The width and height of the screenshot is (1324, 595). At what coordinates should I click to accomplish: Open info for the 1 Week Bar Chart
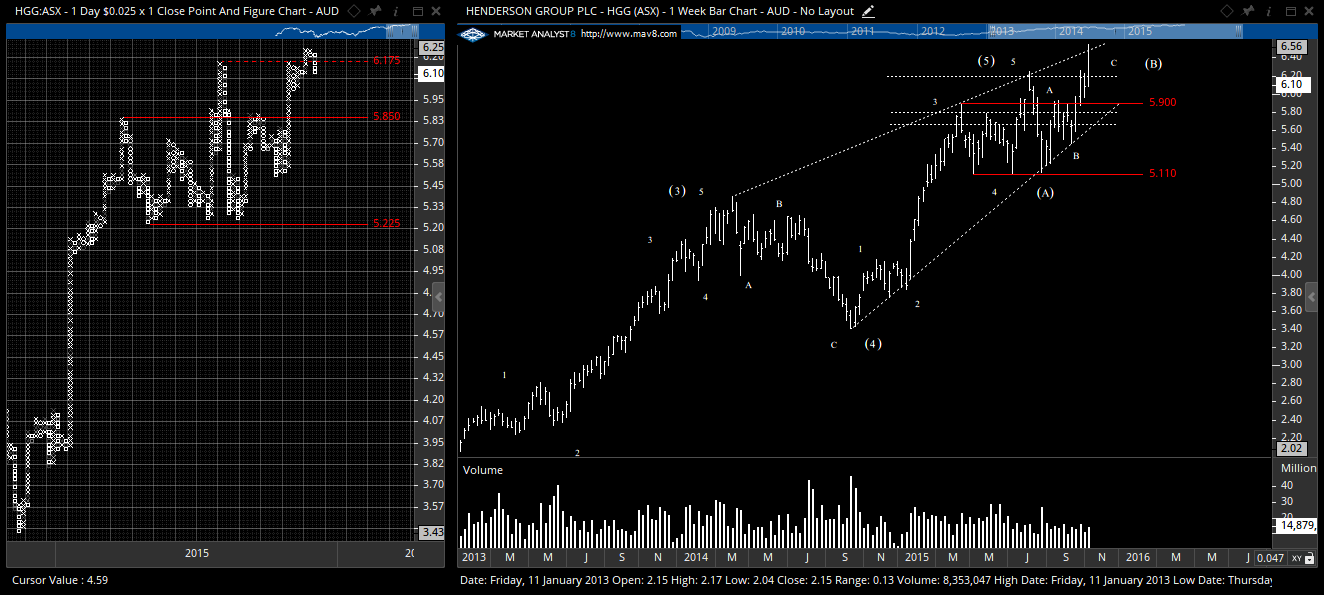coord(1271,11)
